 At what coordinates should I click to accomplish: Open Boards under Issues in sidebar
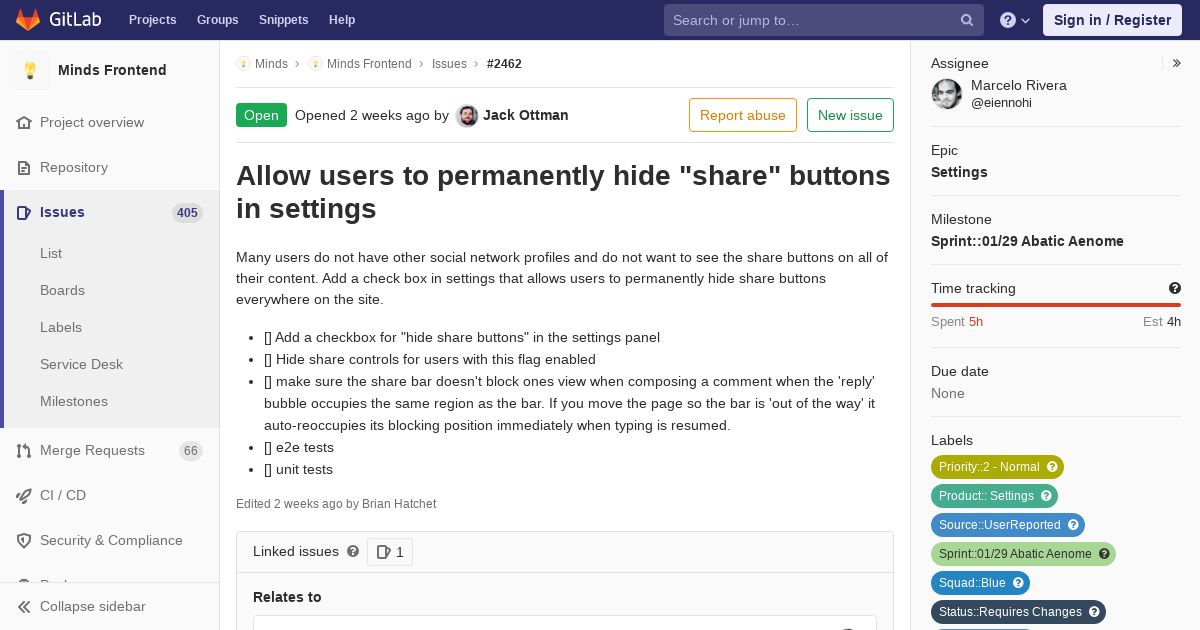tap(62, 290)
